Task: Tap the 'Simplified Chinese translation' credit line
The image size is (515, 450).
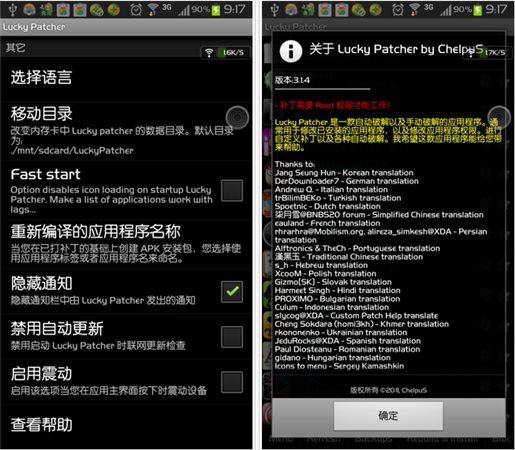Action: click(379, 215)
